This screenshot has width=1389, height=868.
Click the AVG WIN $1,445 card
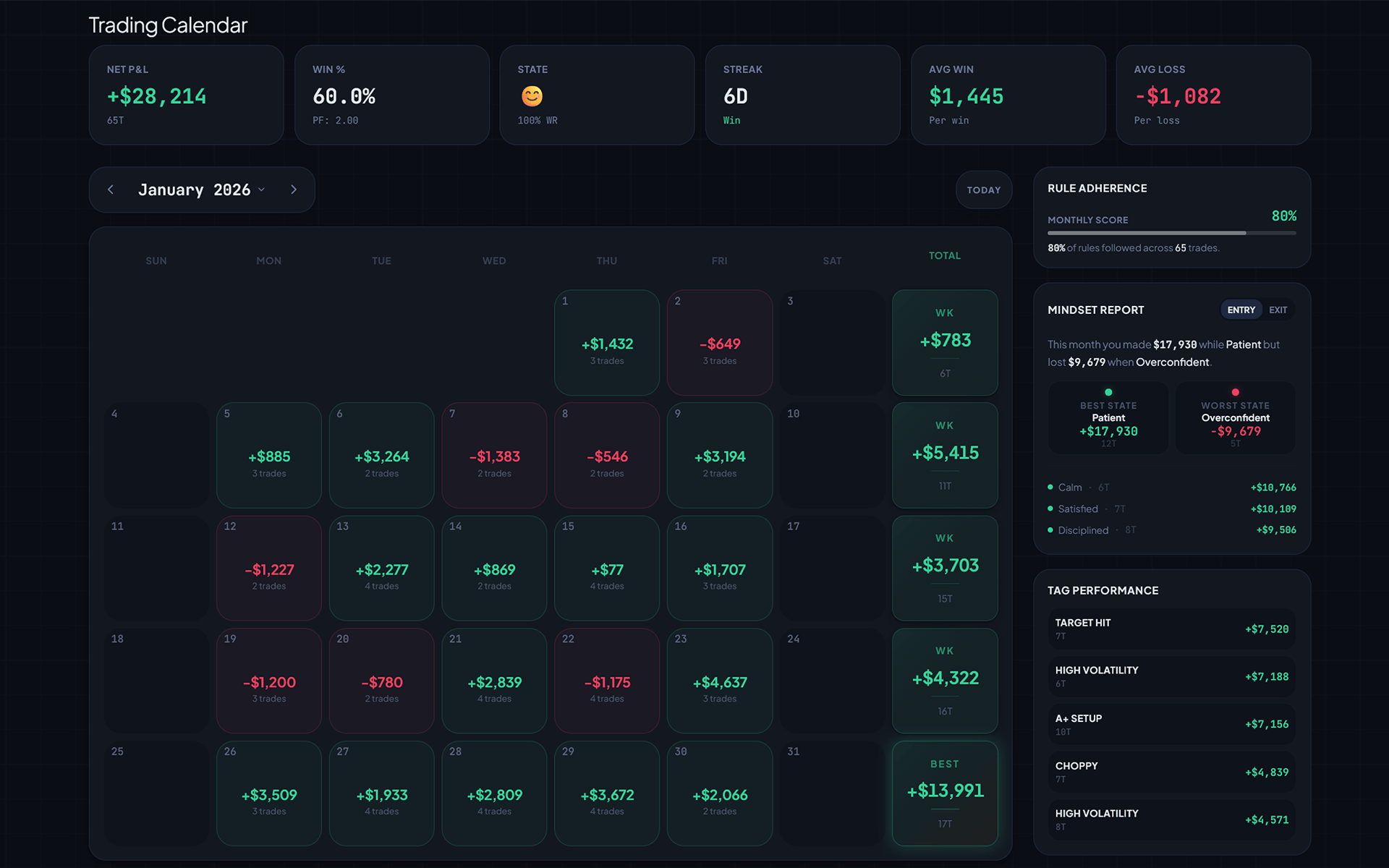(1008, 95)
